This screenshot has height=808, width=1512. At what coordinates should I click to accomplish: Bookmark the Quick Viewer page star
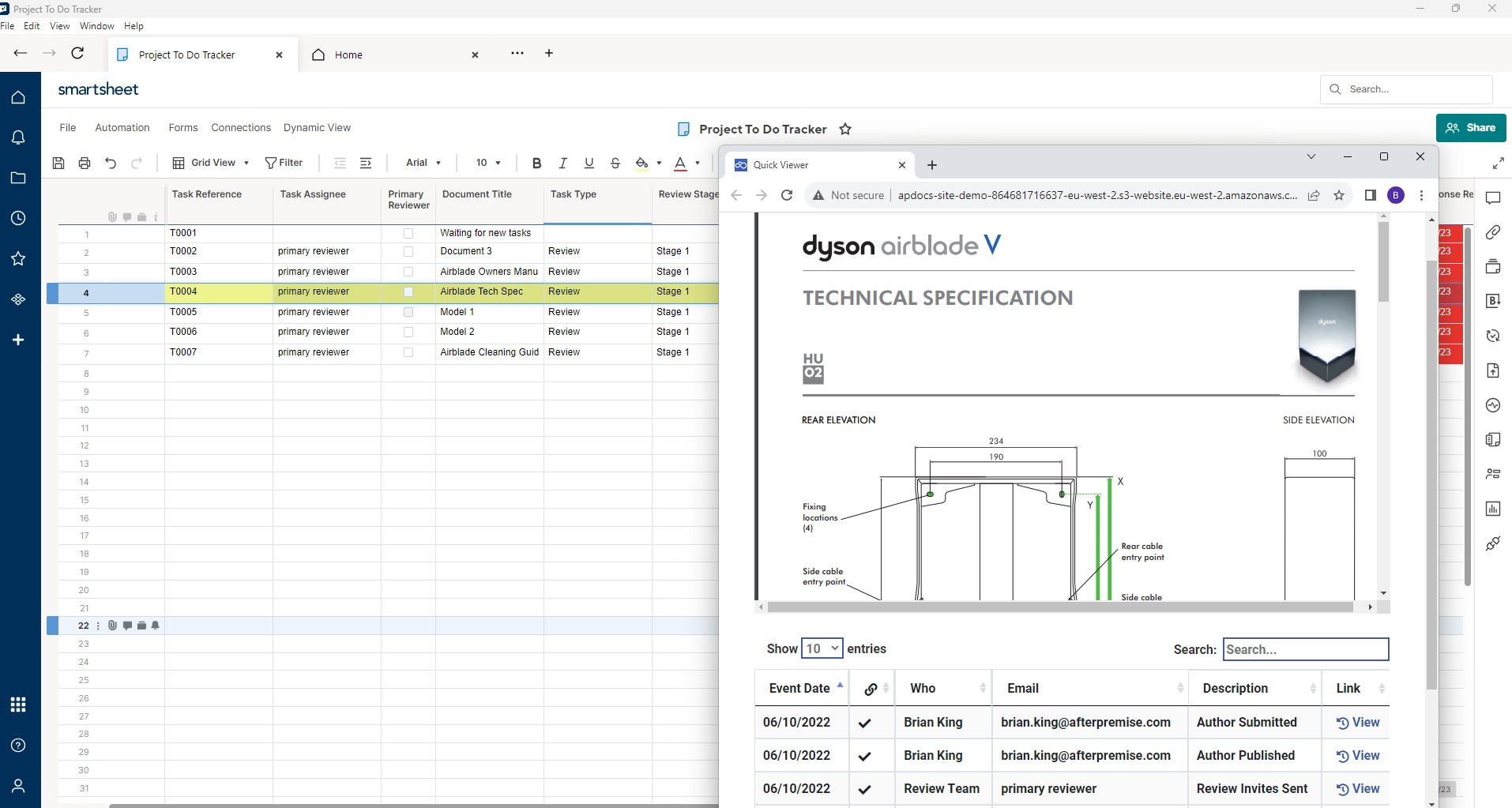(1339, 195)
